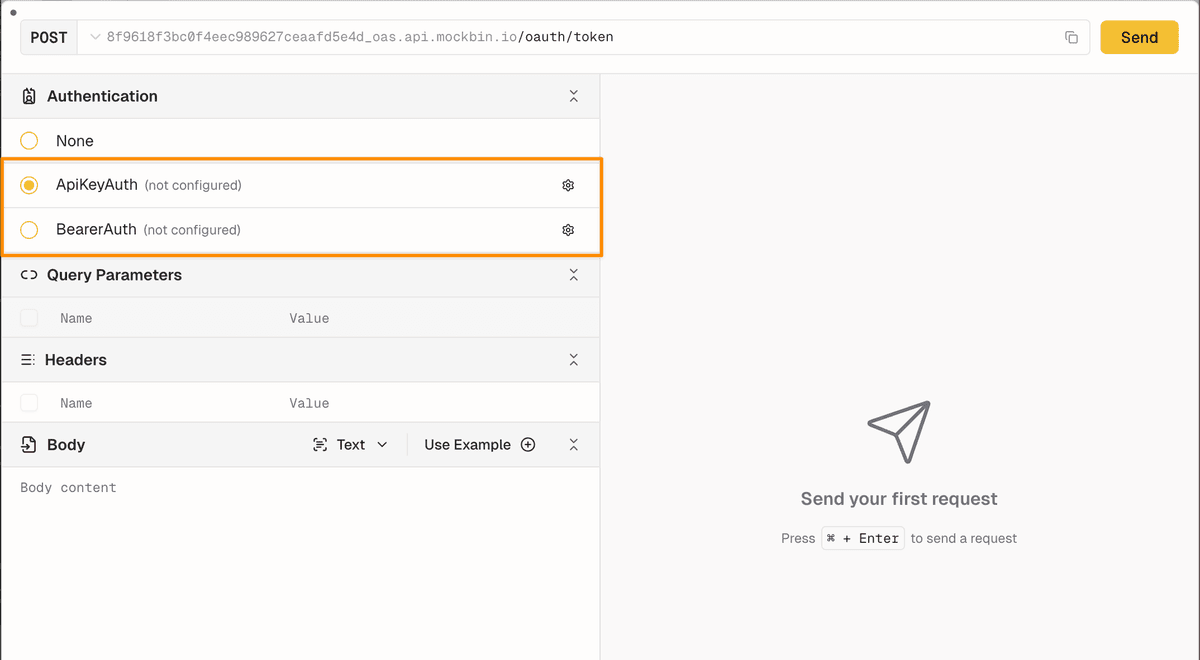Viewport: 1200px width, 660px height.
Task: Toggle the Query Parameters row checkbox
Action: click(x=29, y=318)
